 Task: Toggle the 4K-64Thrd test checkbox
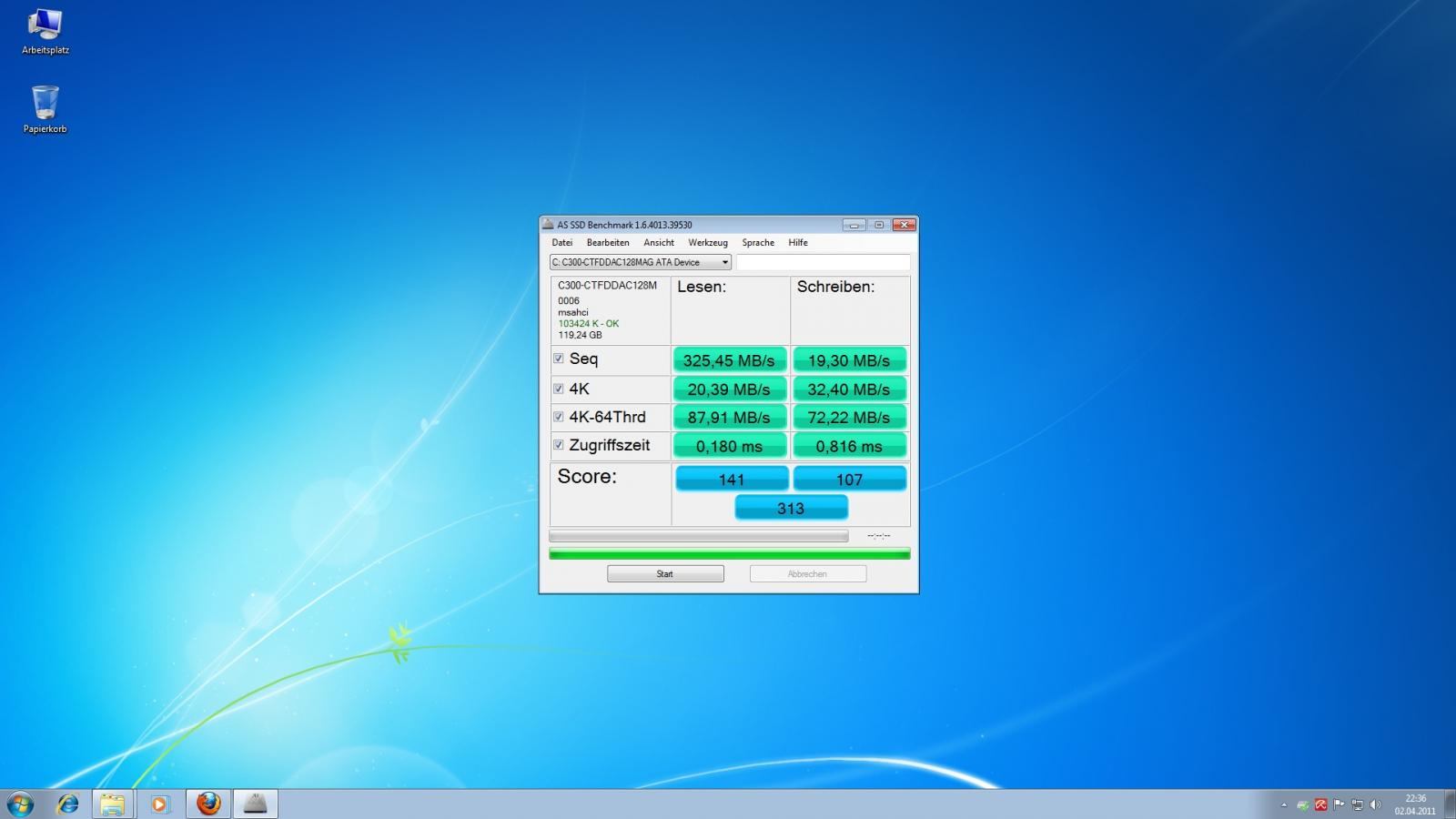pos(559,417)
